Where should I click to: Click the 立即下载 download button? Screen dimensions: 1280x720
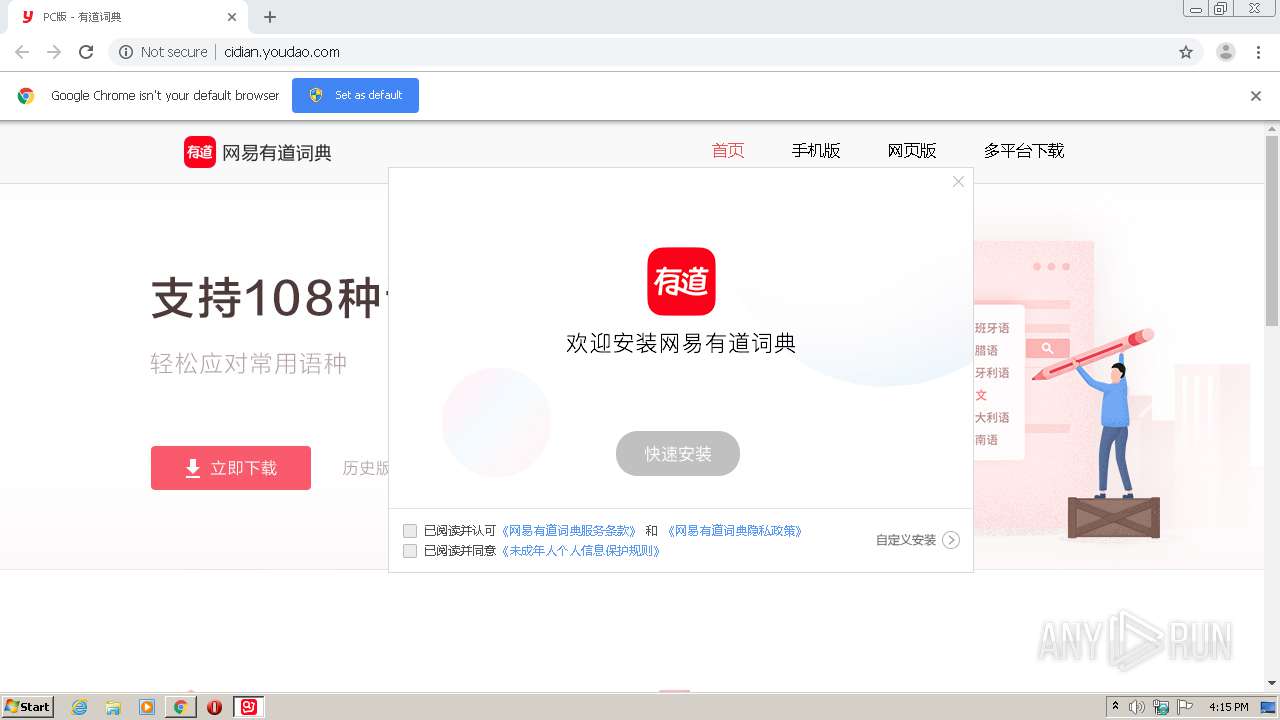point(231,468)
